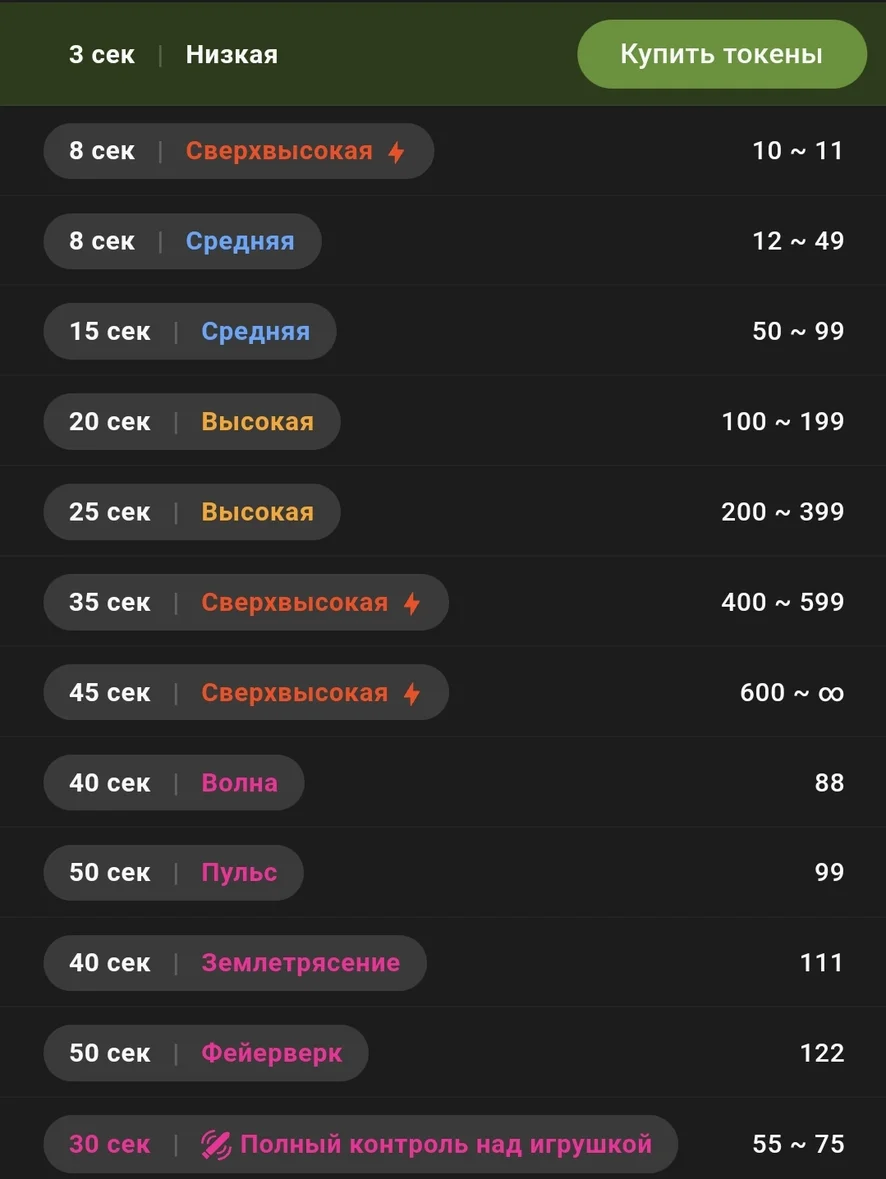Viewport: 886px width, 1179px height.
Task: Select the 50 сек Пульс pattern
Action: [173, 873]
